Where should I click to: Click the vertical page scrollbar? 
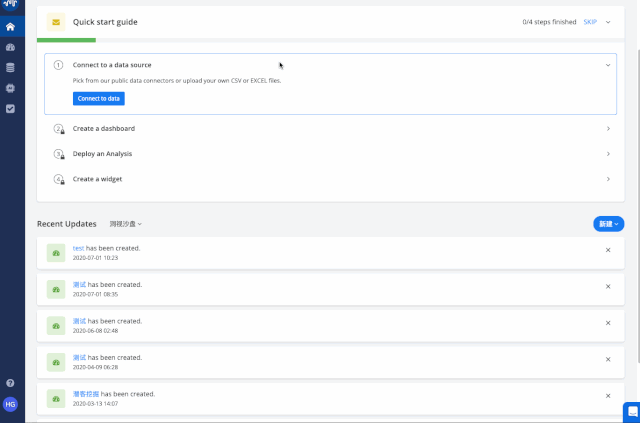(638, 205)
